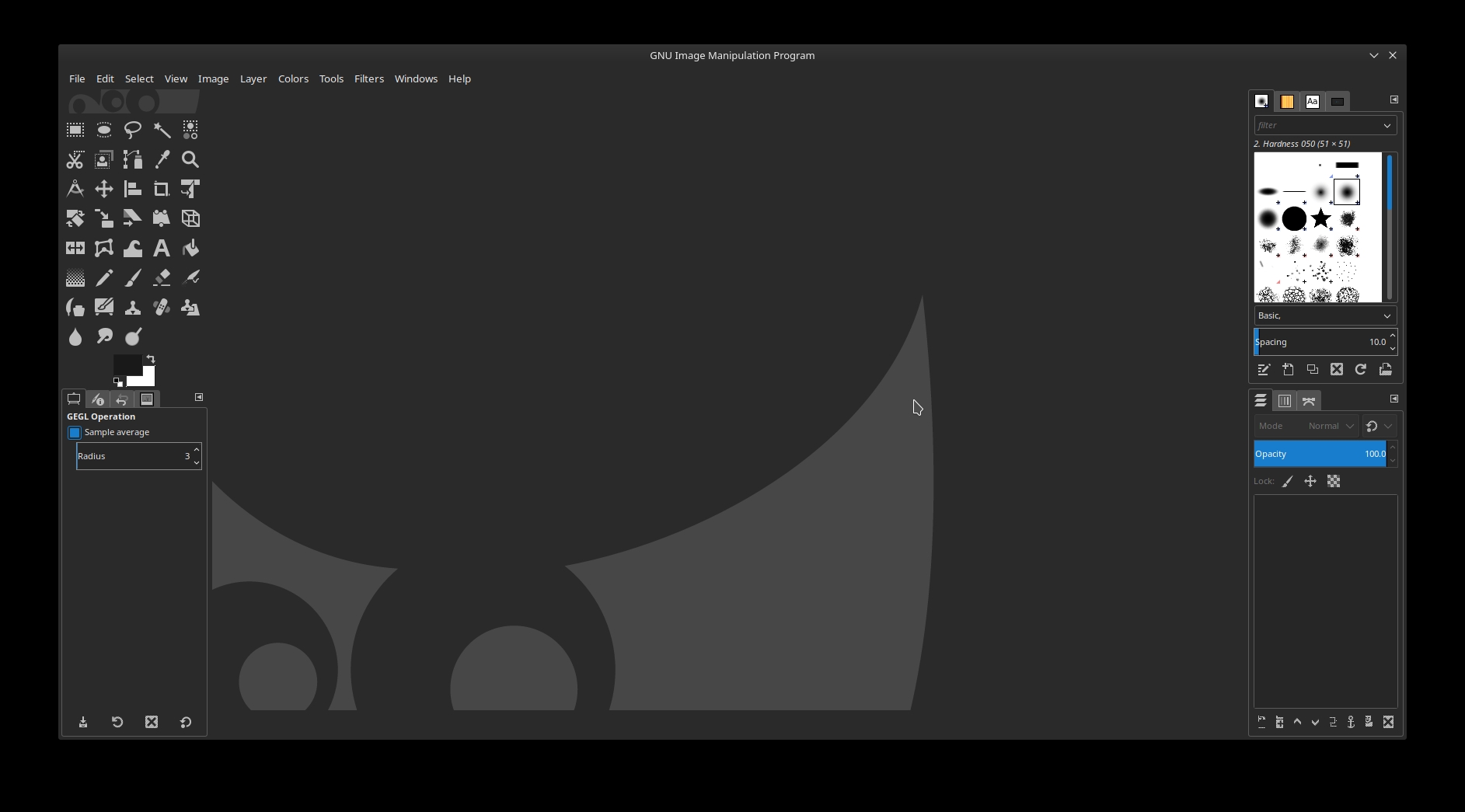Select the Fuzzy Select magic wand tool

point(162,130)
